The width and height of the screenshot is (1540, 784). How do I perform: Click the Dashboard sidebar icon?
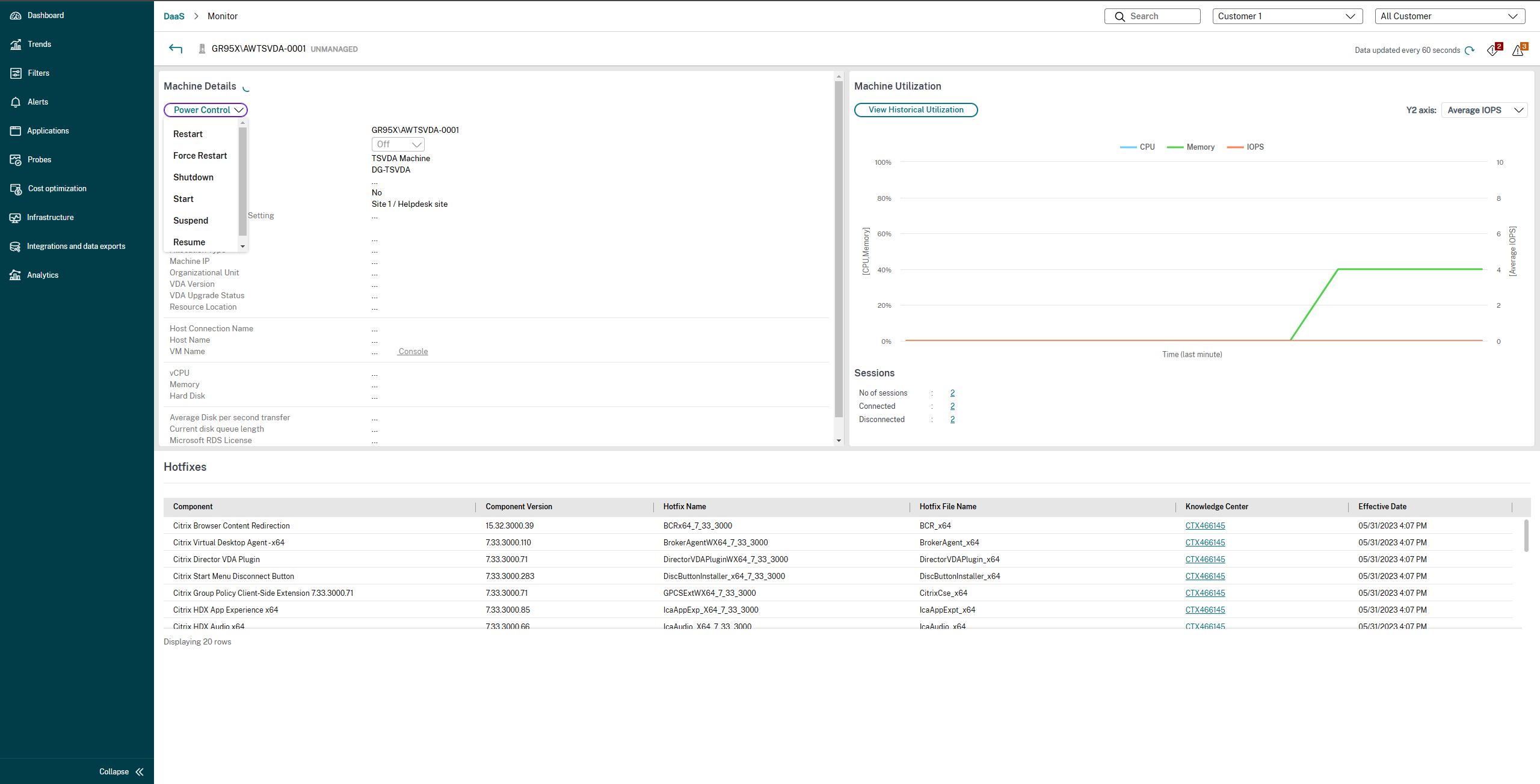pos(16,16)
